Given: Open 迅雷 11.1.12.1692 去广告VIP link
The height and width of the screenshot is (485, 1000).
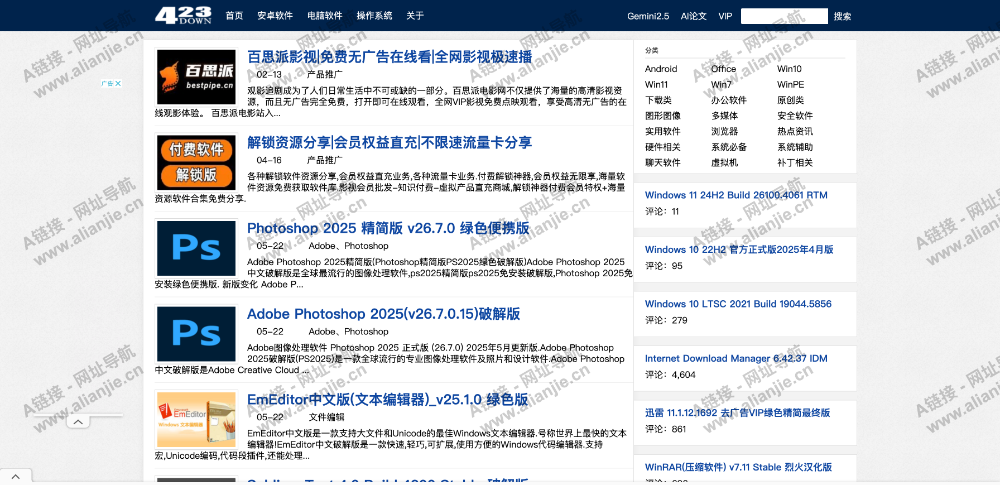Looking at the screenshot, I should (x=737, y=413).
